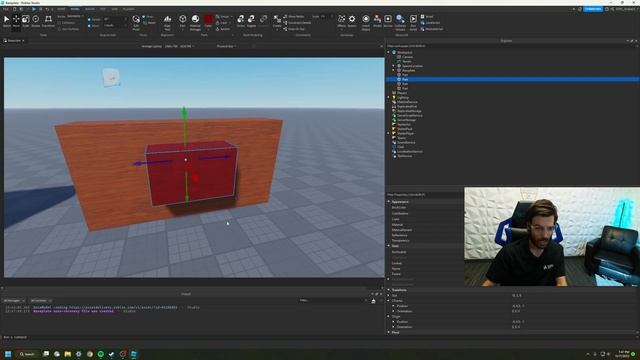This screenshot has width=640, height=360.
Task: Insert a new ModuleScript
Action: click(431, 29)
